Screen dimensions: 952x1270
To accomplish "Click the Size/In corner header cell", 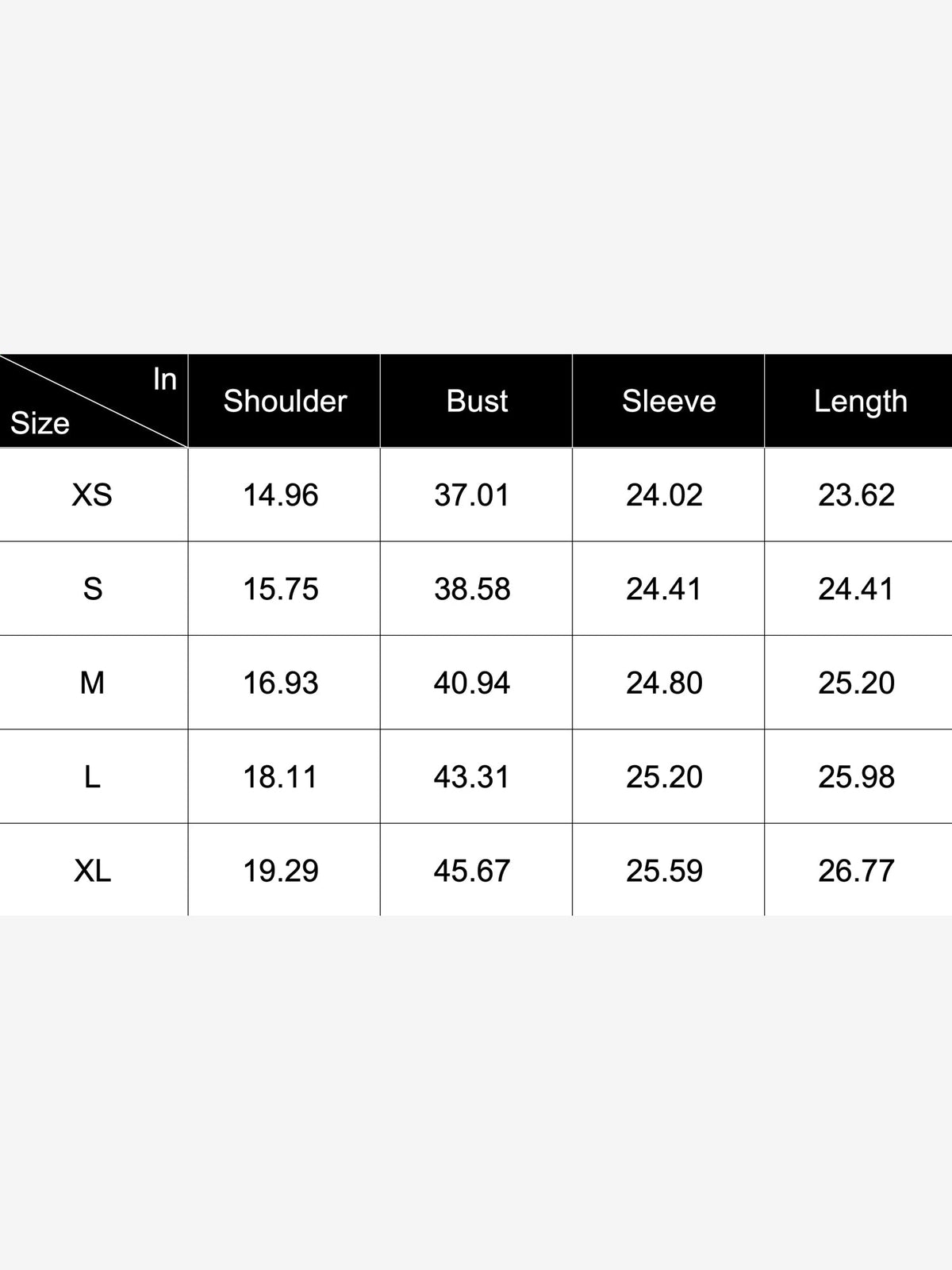I will (94, 401).
